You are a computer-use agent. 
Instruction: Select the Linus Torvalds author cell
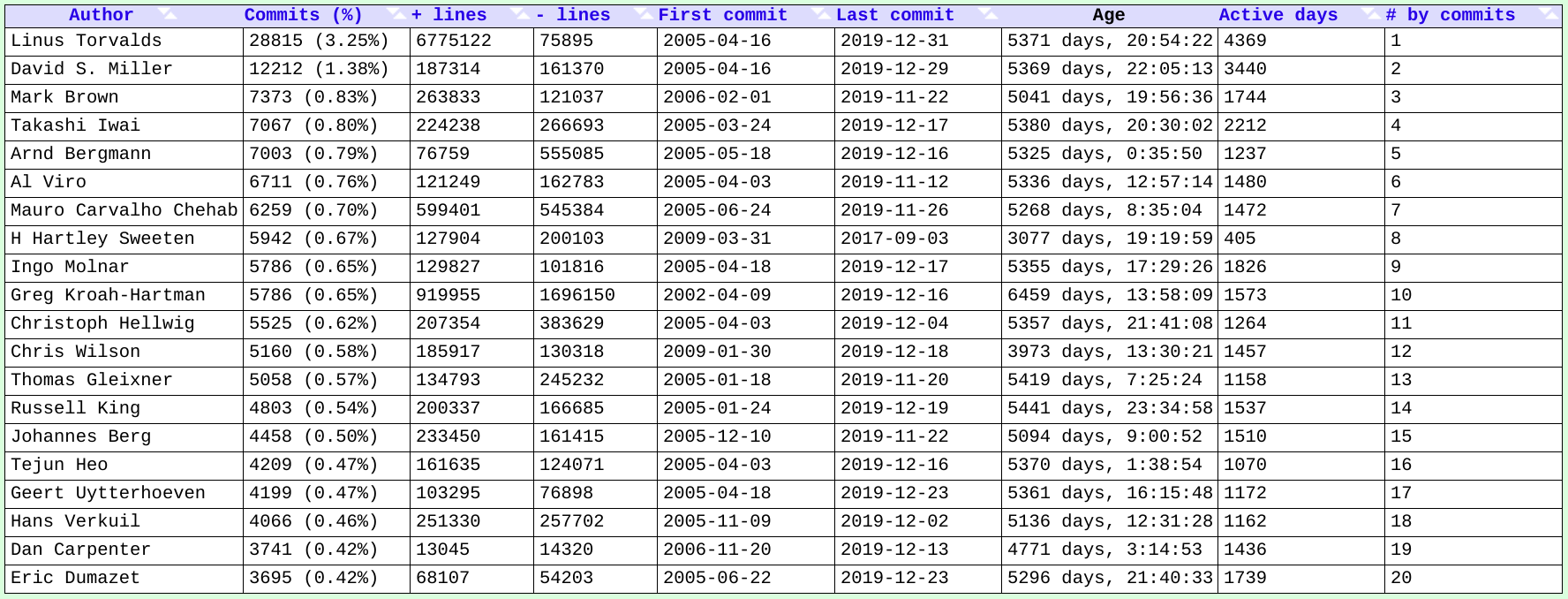click(87, 41)
